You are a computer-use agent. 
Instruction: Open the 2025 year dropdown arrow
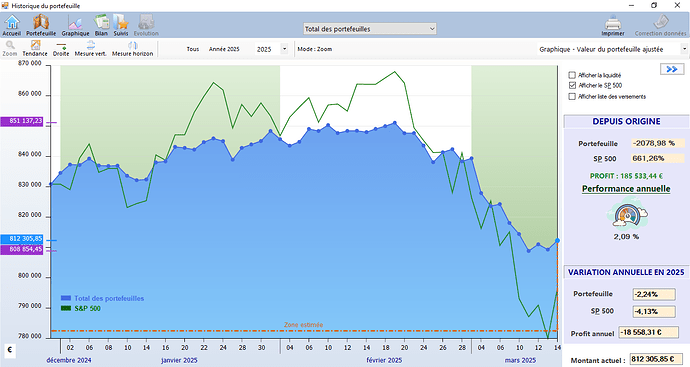284,49
